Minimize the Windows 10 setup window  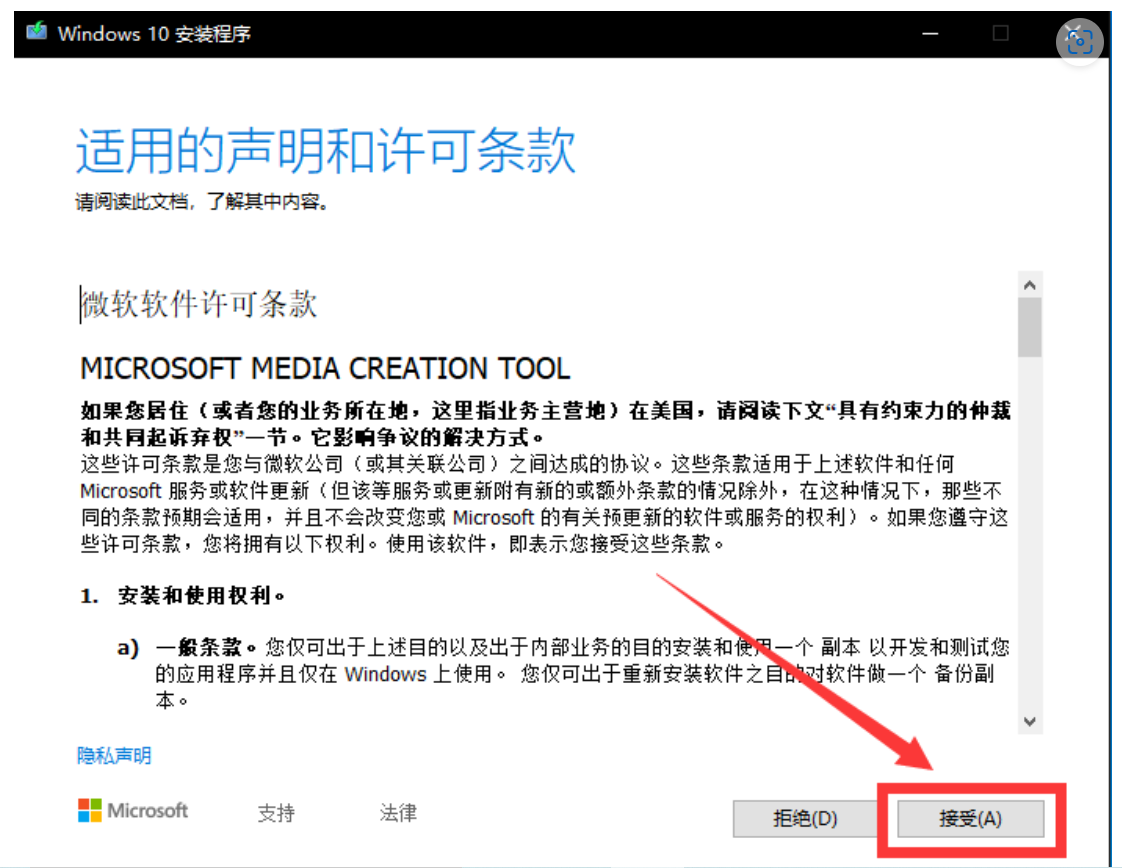930,34
